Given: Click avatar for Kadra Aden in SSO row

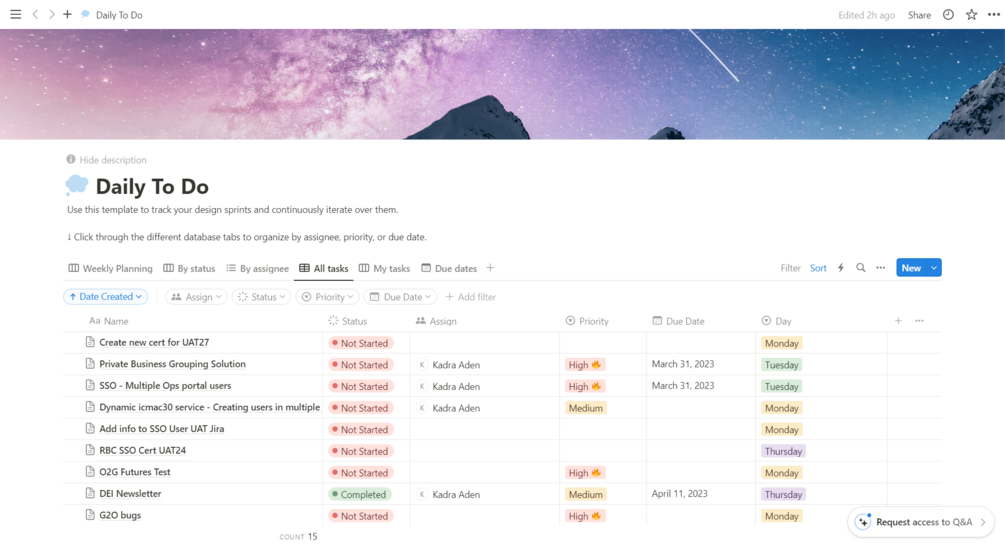Looking at the screenshot, I should (x=422, y=386).
